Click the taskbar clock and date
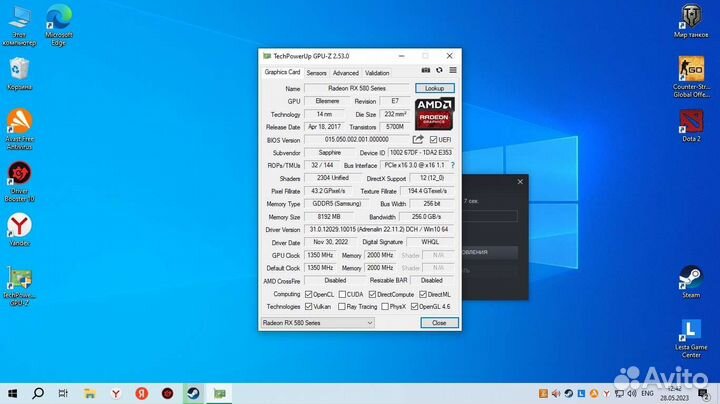This screenshot has height=404, width=720. click(675, 393)
